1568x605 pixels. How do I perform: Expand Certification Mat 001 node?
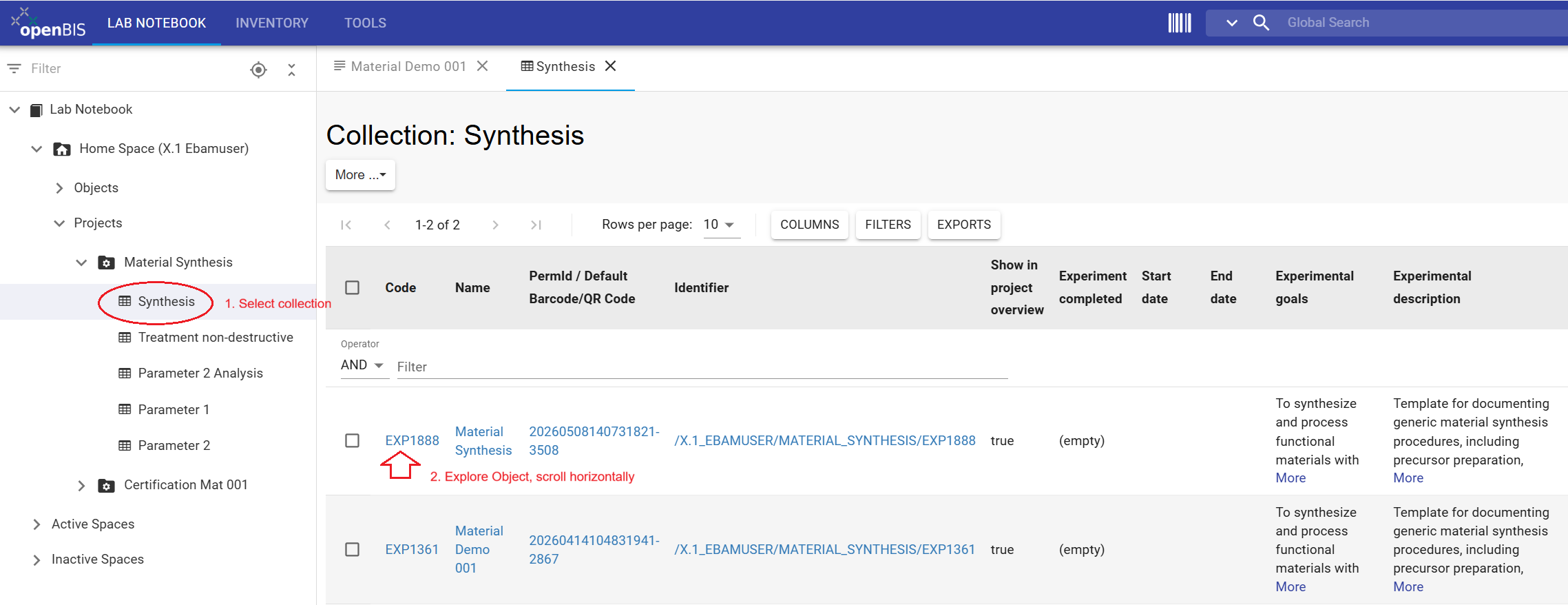(81, 486)
